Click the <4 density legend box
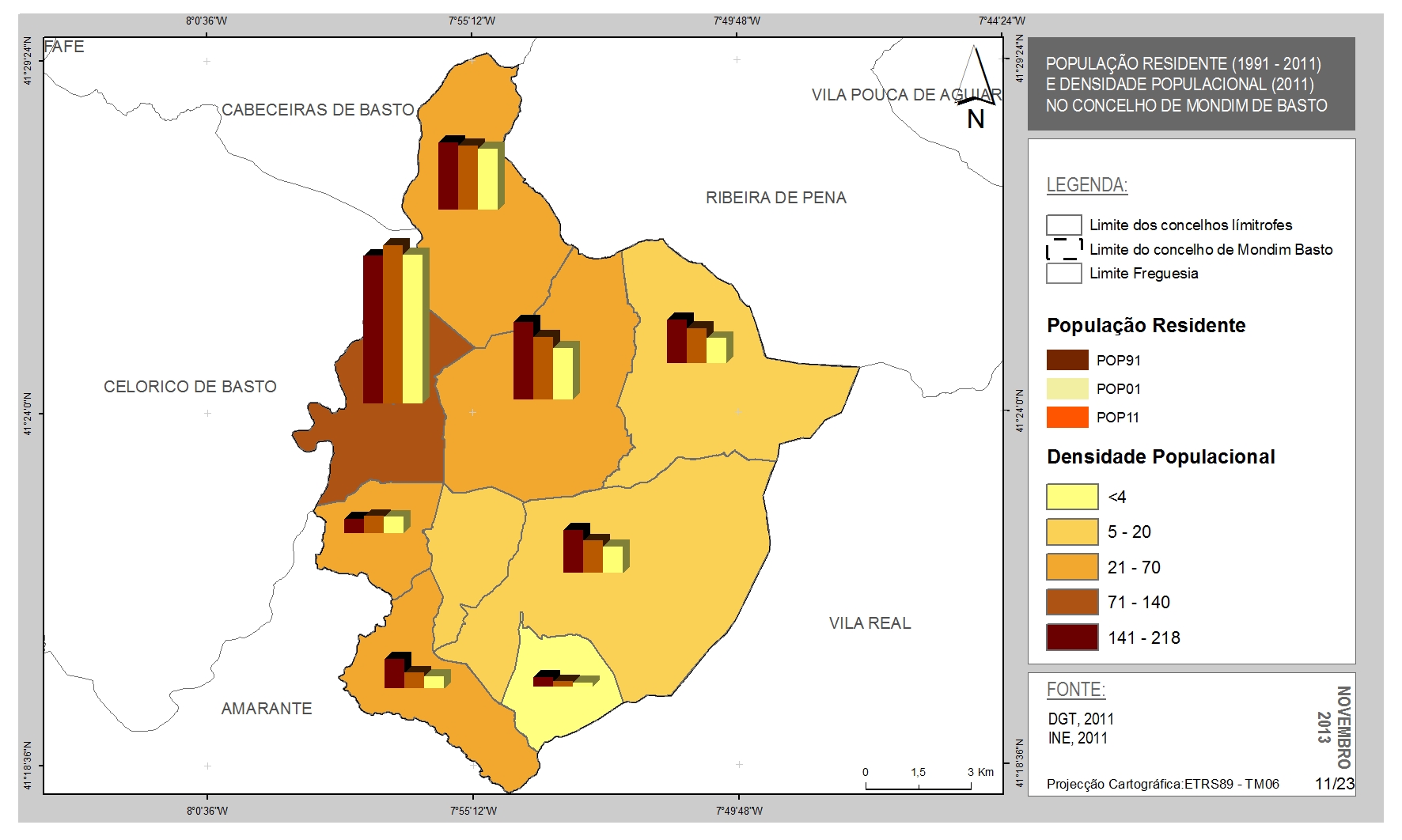The height and width of the screenshot is (840, 1402). click(x=1072, y=497)
